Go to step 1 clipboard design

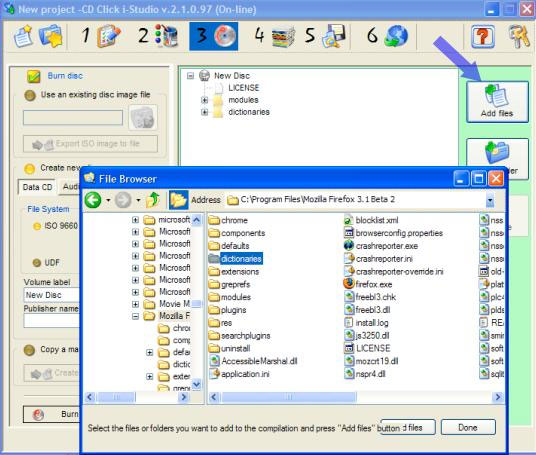pos(102,36)
